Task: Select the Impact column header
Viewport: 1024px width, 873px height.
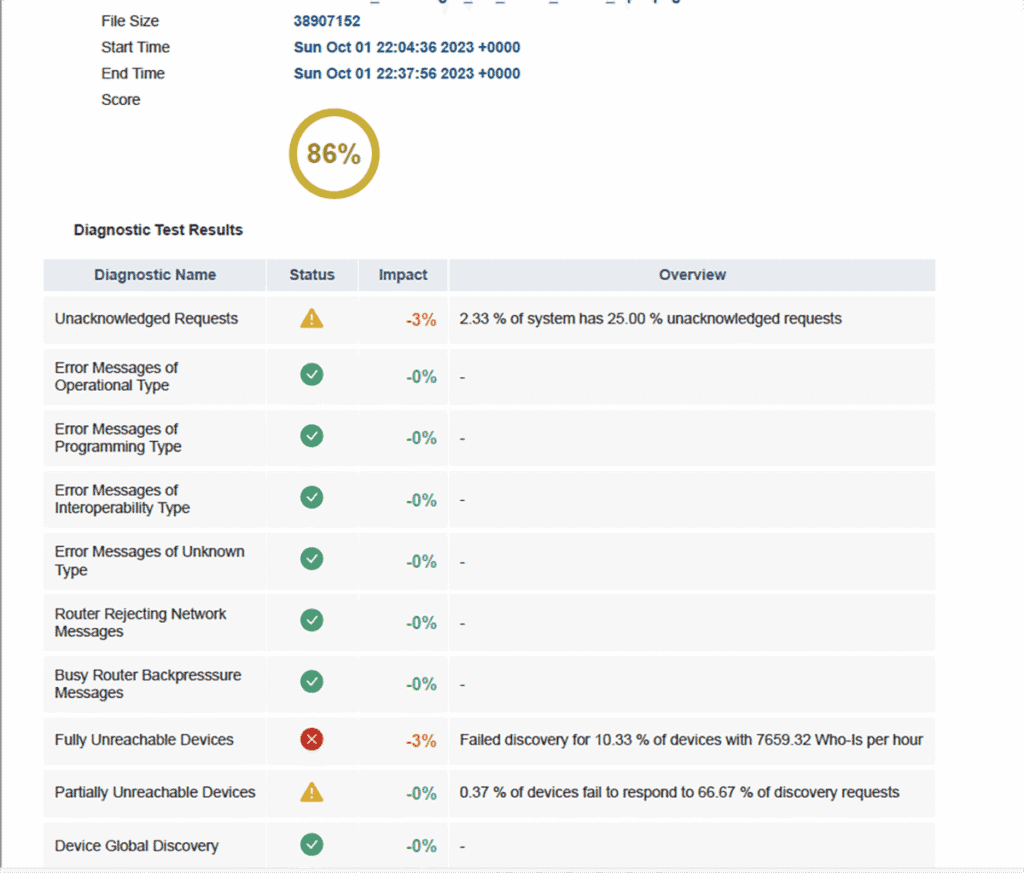Action: 403,275
